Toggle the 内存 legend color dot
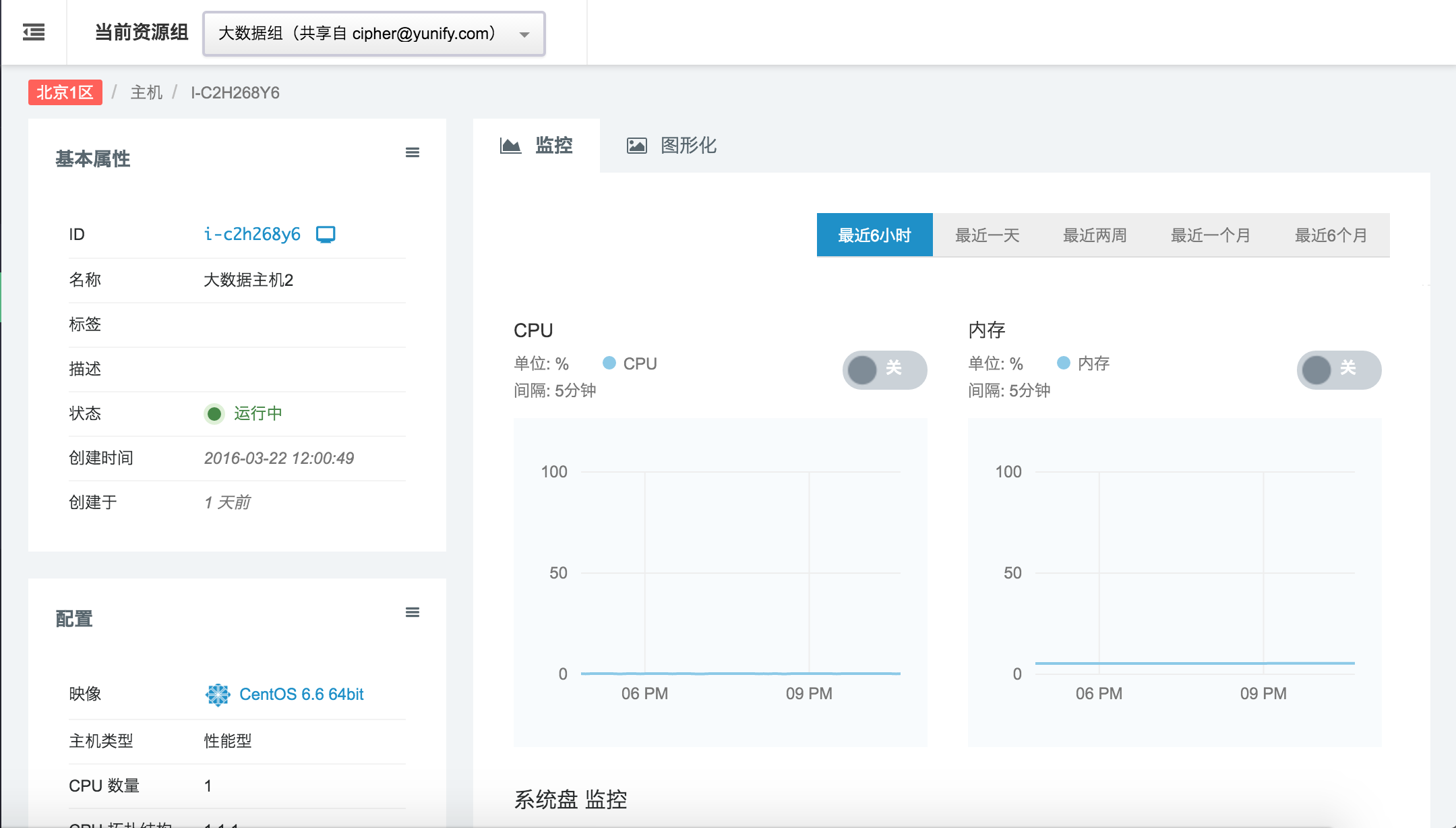The width and height of the screenshot is (1456, 828). point(1064,363)
